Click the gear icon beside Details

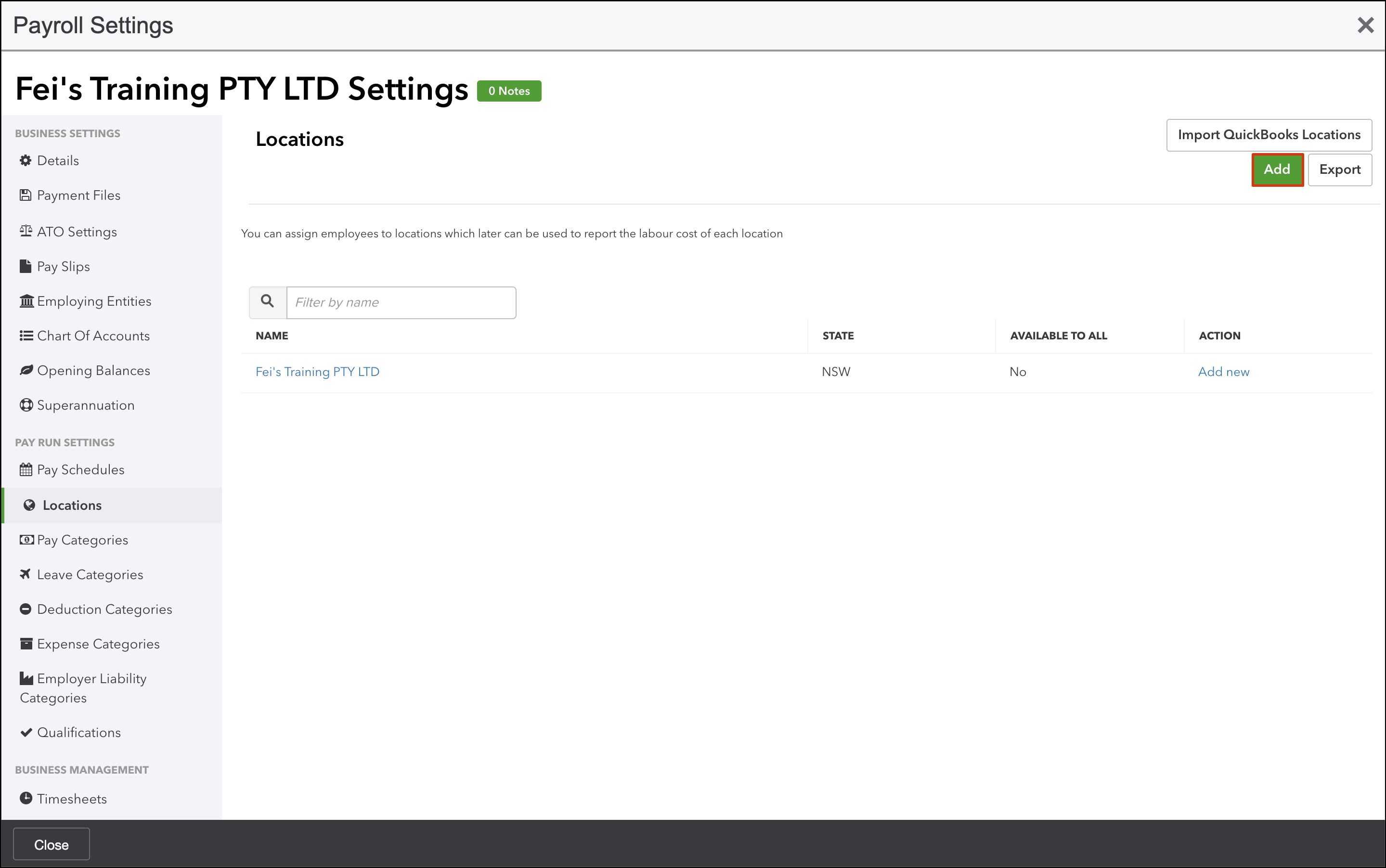pyautogui.click(x=25, y=161)
